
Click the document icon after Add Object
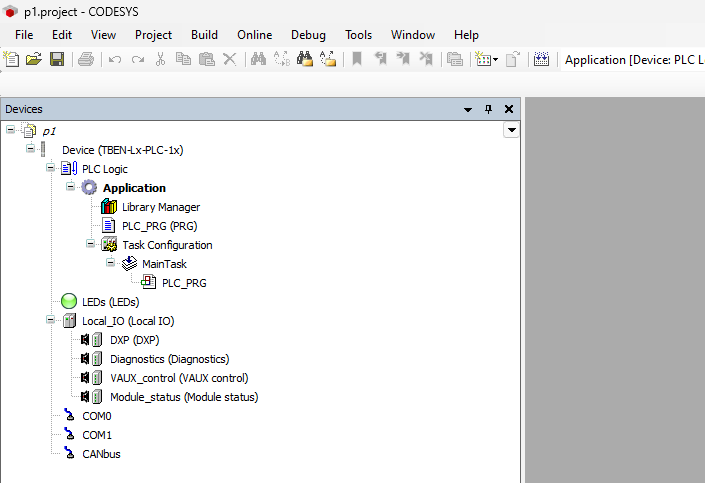(x=513, y=59)
